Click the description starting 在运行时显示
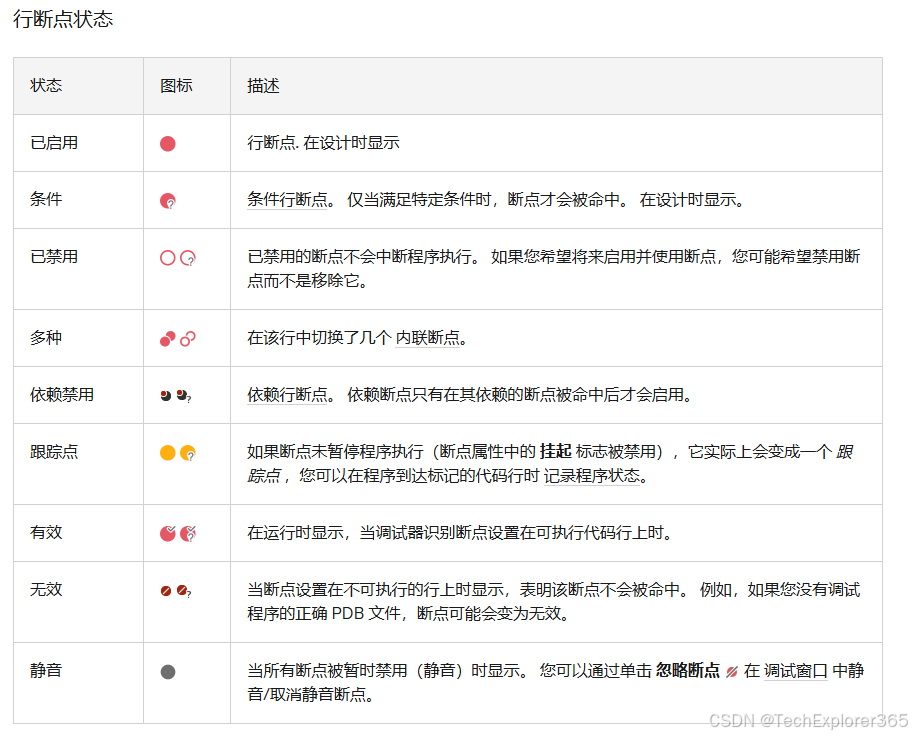The width and height of the screenshot is (912, 736). (x=459, y=532)
